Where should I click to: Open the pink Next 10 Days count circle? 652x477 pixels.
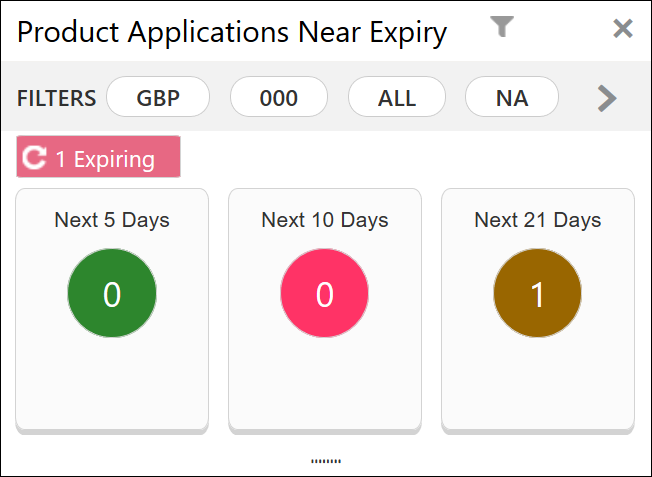(324, 293)
